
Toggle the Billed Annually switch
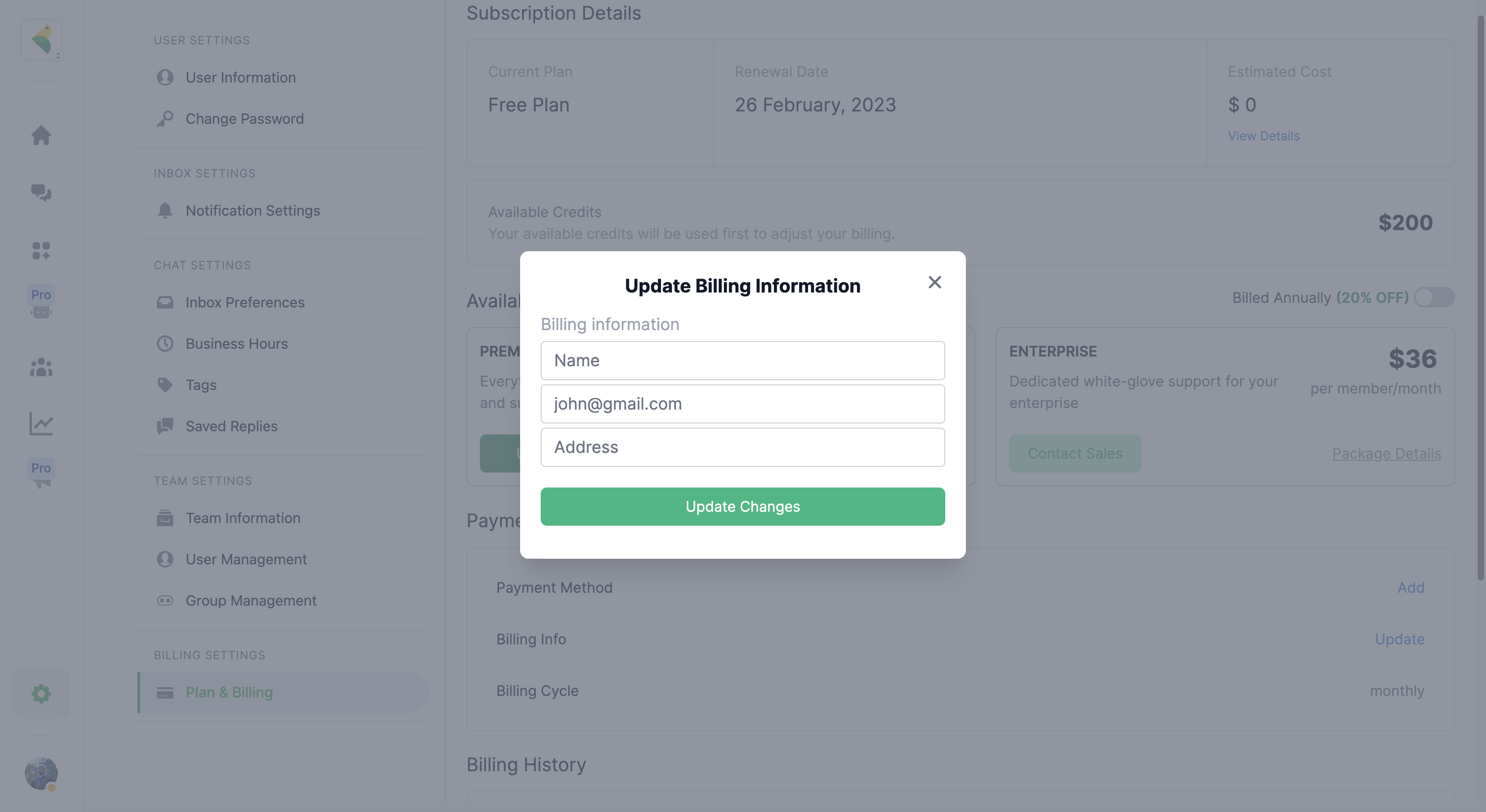1434,298
